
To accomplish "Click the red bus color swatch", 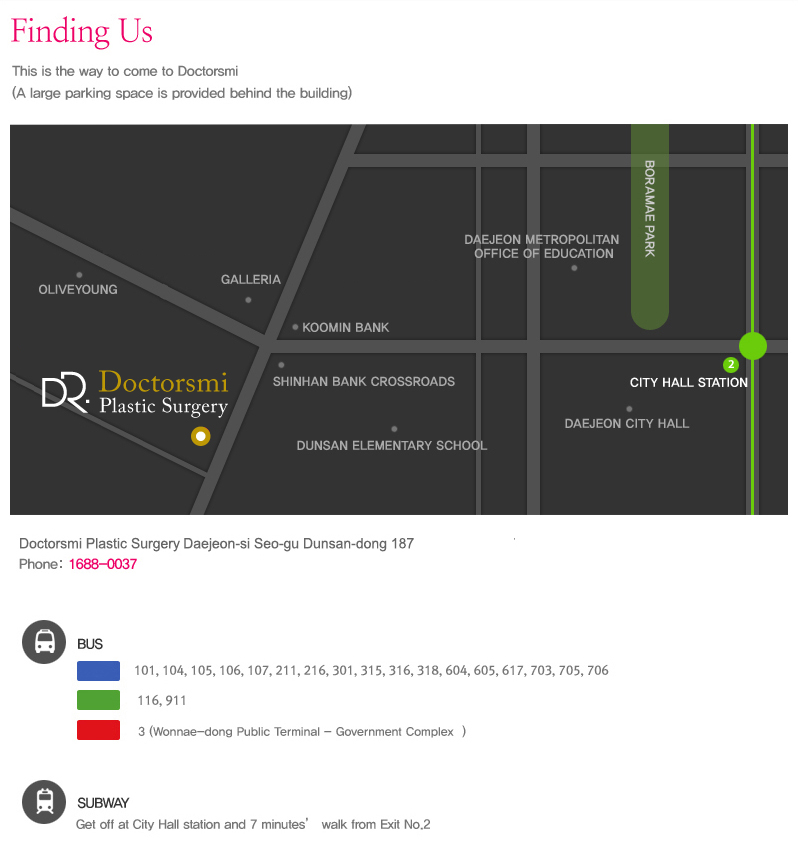I will pyautogui.click(x=98, y=731).
